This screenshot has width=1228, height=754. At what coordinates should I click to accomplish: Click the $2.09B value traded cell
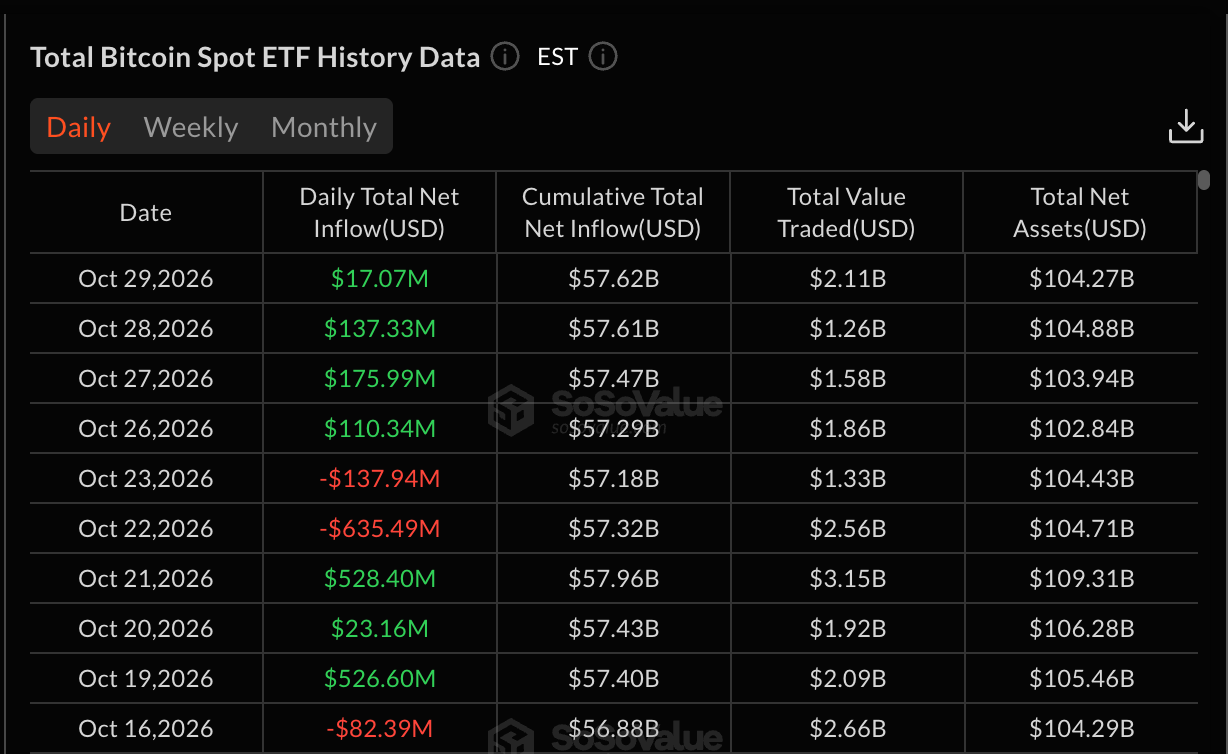[x=848, y=678]
